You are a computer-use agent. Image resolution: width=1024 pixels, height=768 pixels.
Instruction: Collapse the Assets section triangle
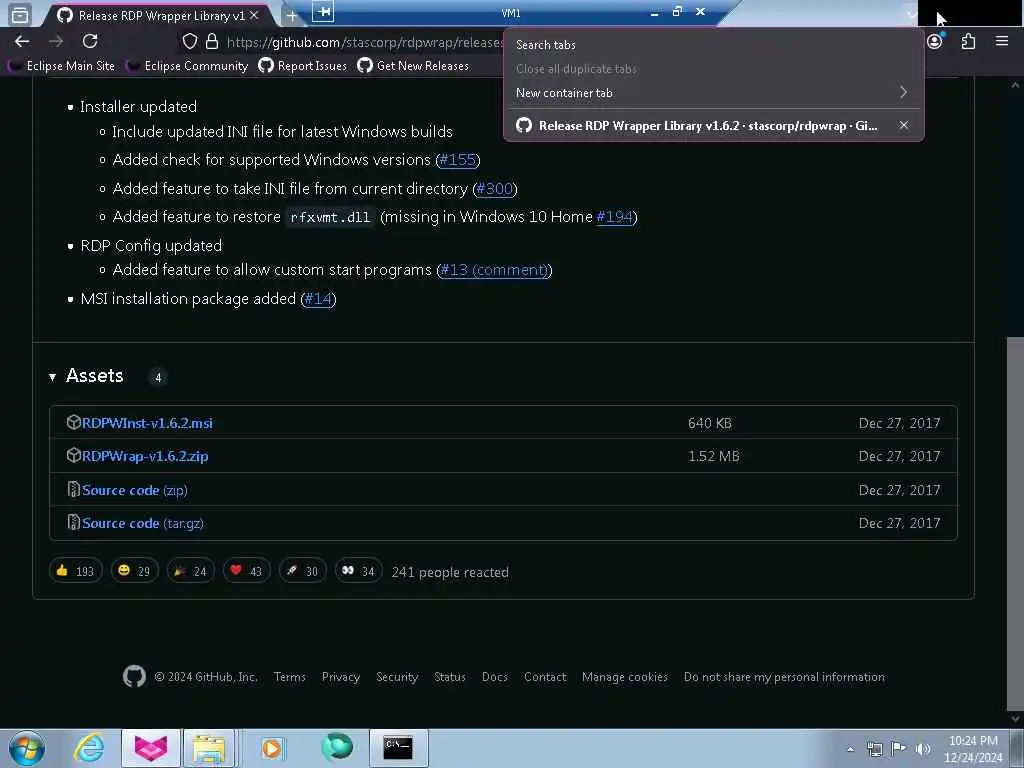tap(52, 377)
